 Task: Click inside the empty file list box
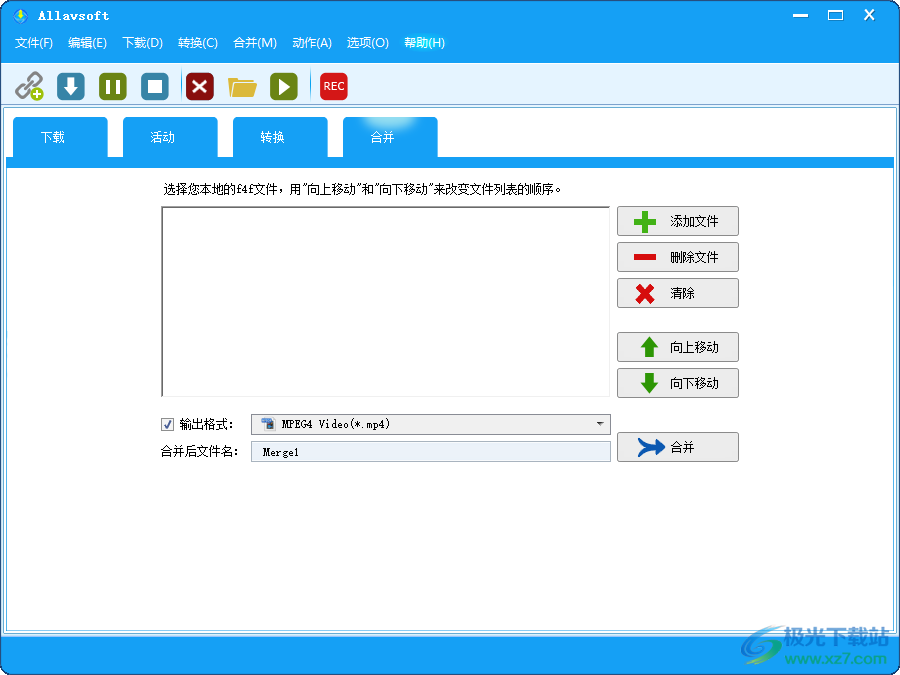click(x=385, y=302)
